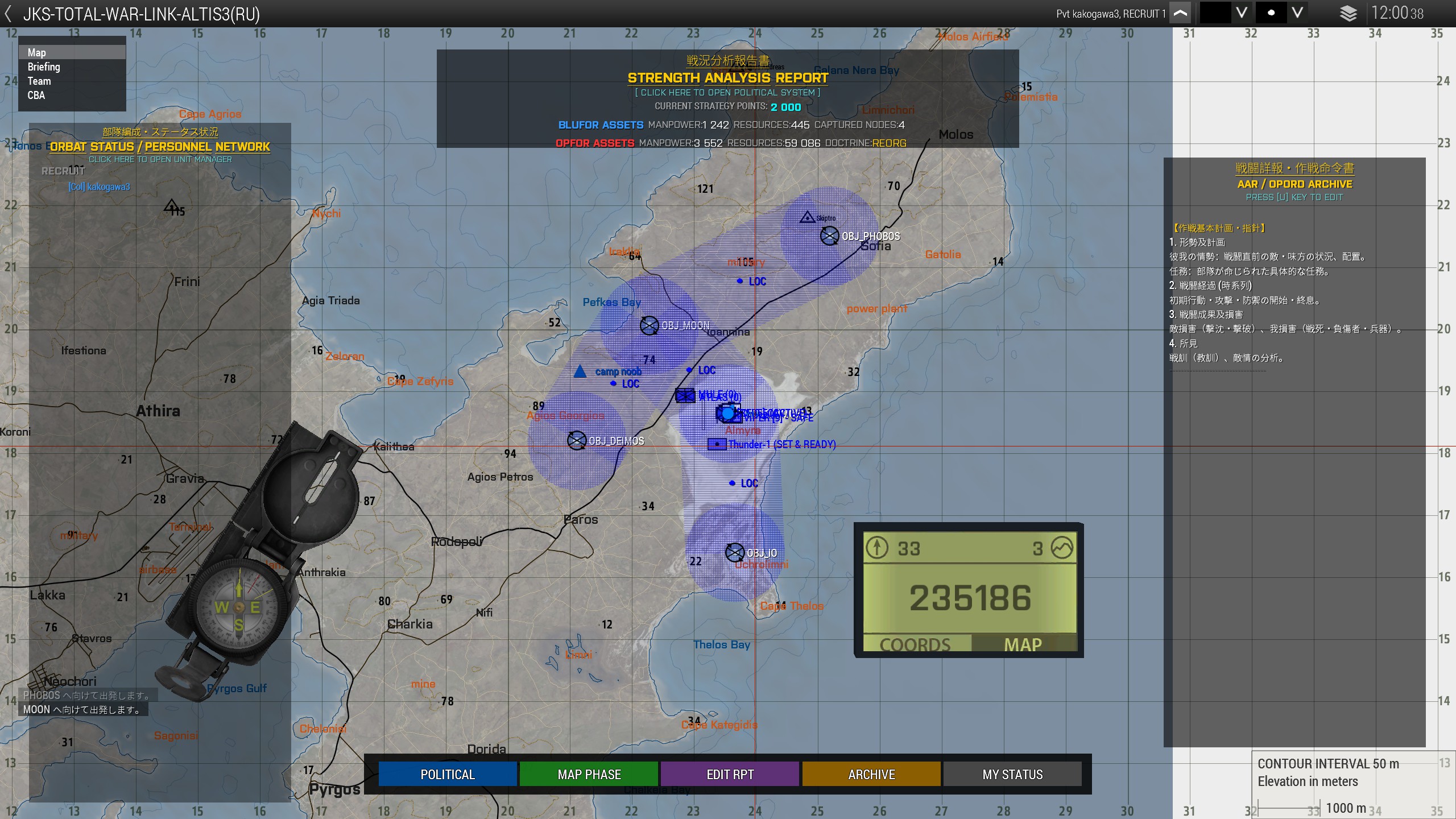The height and width of the screenshot is (819, 1456).
Task: Select the black marker color swatch
Action: 1215,13
